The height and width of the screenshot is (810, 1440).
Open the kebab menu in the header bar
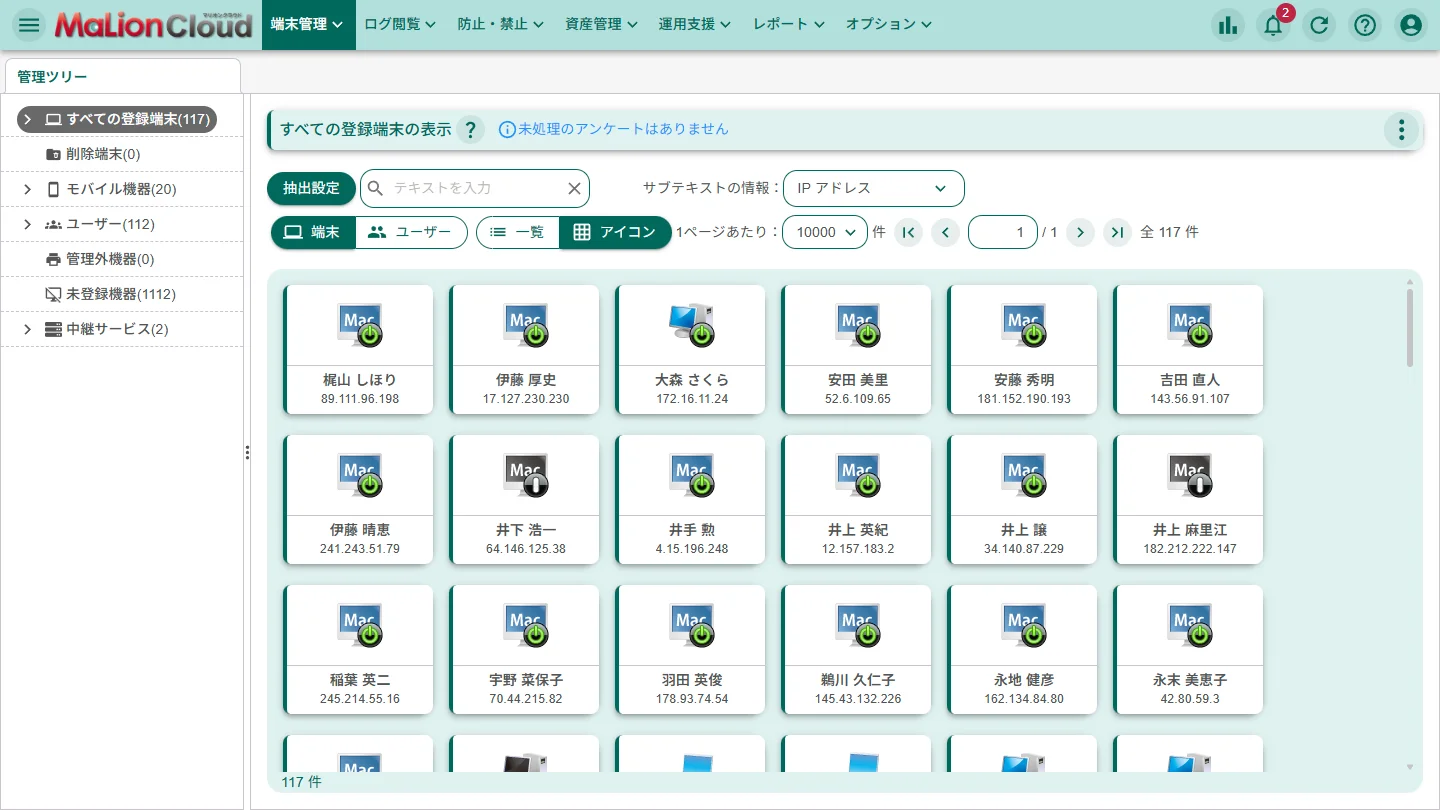1401,130
